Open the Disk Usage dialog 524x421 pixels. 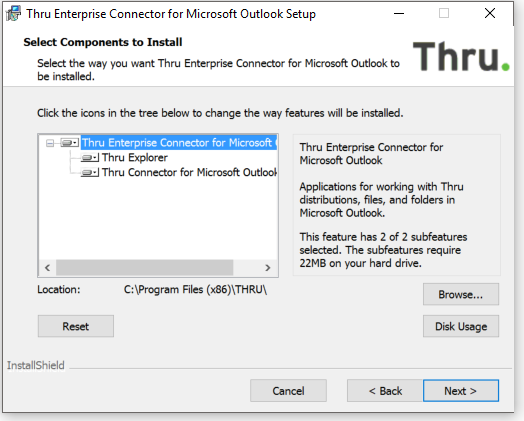(x=461, y=326)
